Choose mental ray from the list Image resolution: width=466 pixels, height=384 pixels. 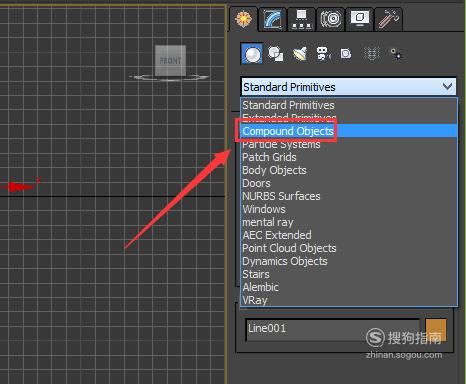click(349, 222)
